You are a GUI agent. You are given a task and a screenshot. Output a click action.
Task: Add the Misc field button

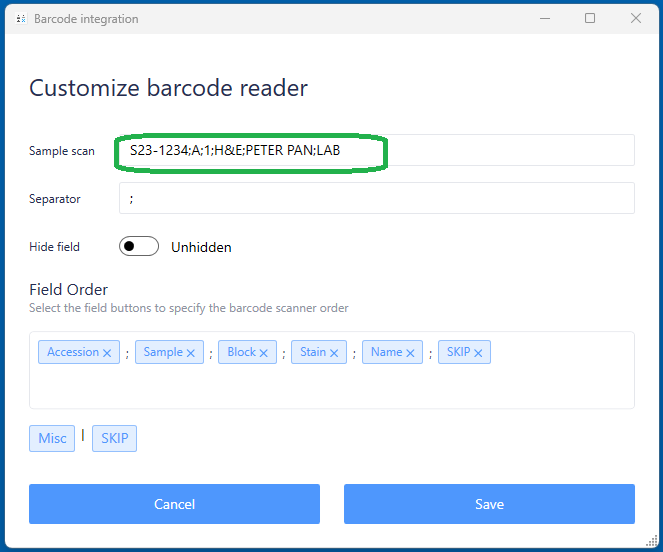52,438
